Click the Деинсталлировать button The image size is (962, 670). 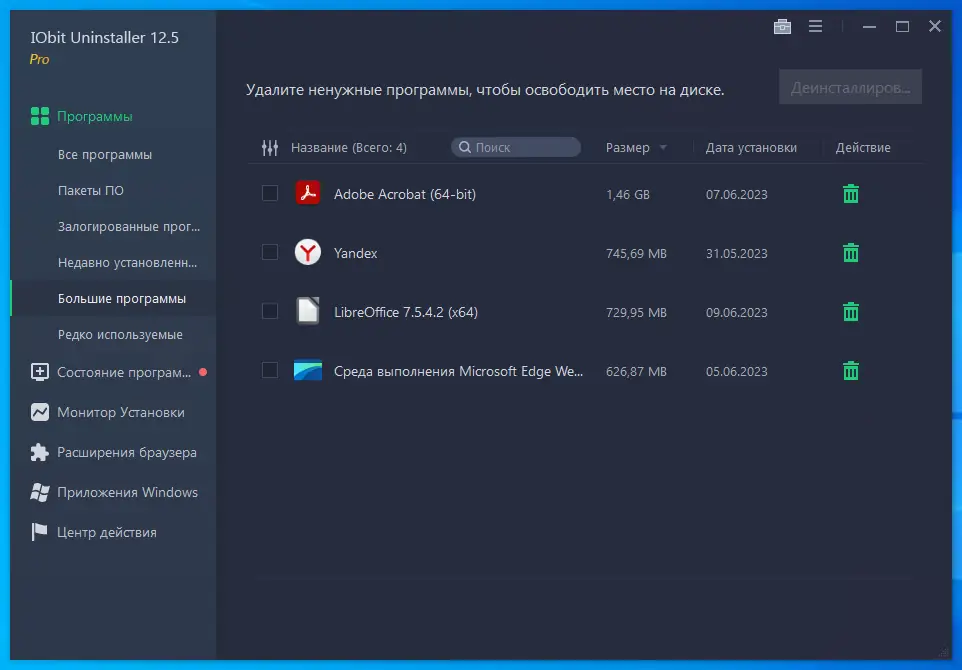point(850,87)
